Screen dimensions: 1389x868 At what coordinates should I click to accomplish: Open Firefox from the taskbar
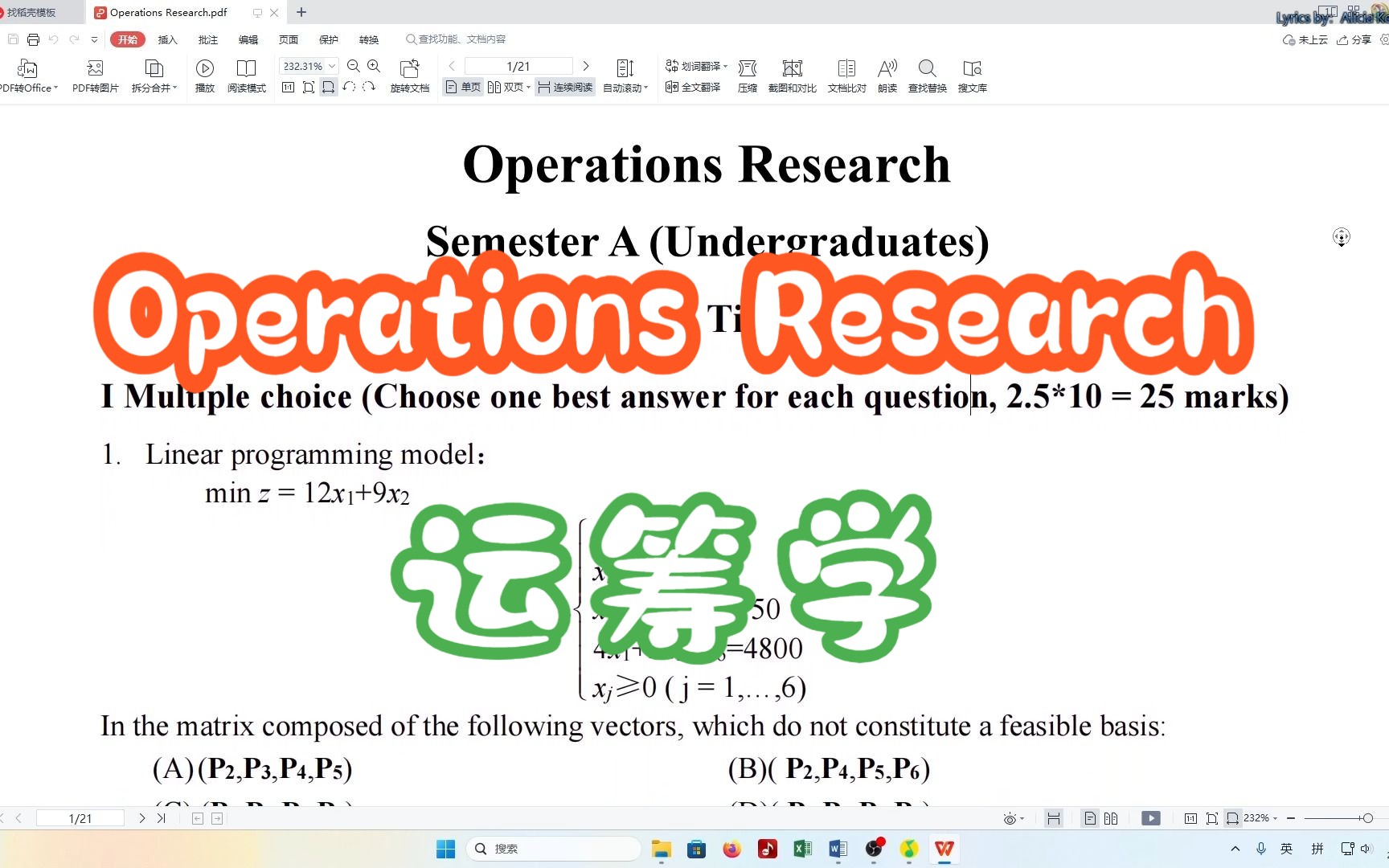pos(731,849)
